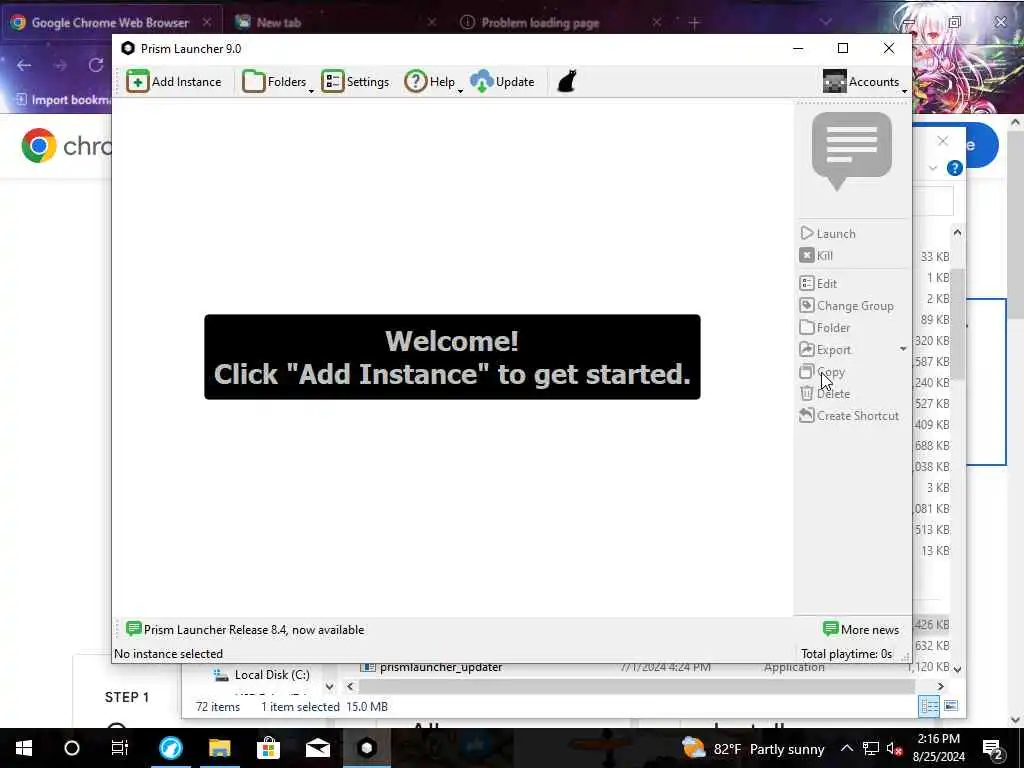This screenshot has width=1024, height=768.
Task: Open Mail app from the taskbar
Action: (318, 748)
